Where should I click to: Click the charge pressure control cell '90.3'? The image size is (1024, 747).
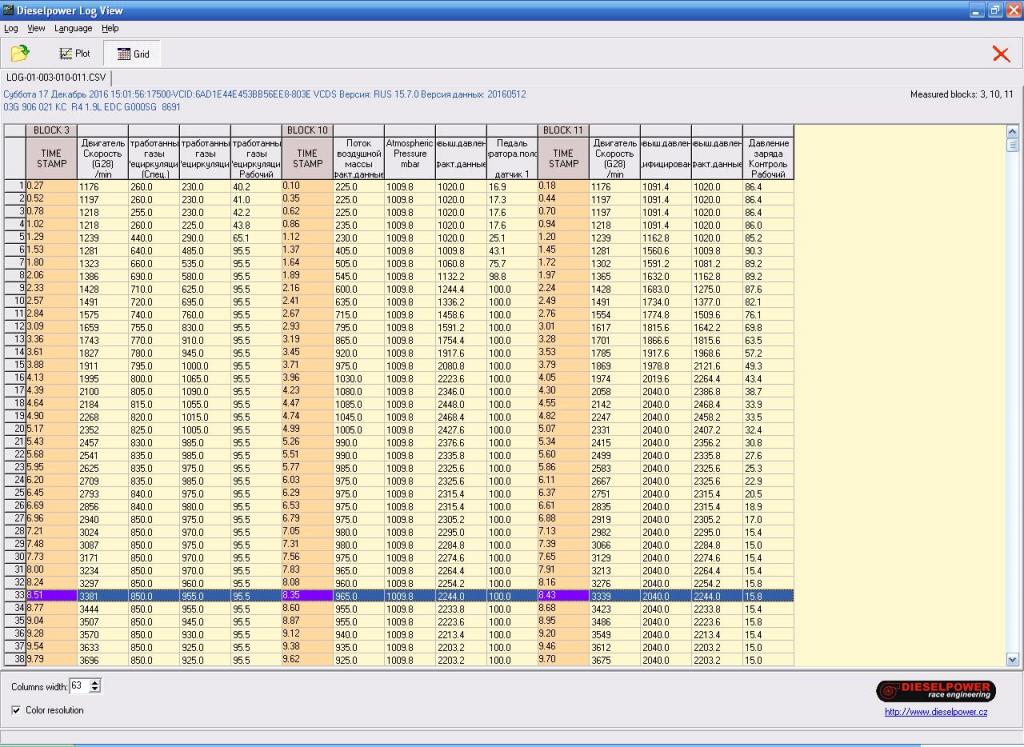(768, 250)
